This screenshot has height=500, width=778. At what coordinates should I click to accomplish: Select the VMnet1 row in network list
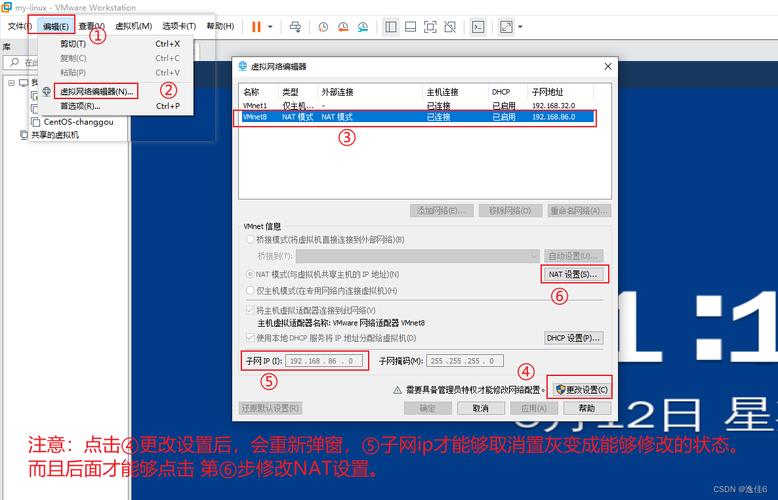[417, 105]
